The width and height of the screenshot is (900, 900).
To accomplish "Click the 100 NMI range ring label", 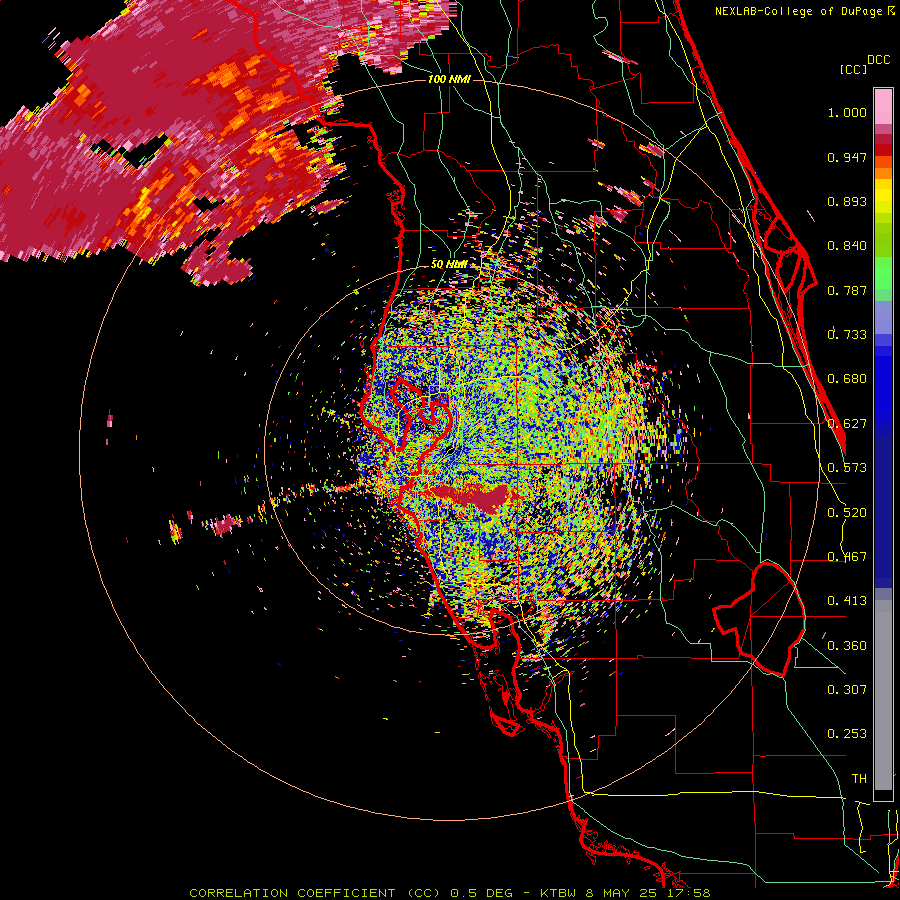I will tap(449, 79).
